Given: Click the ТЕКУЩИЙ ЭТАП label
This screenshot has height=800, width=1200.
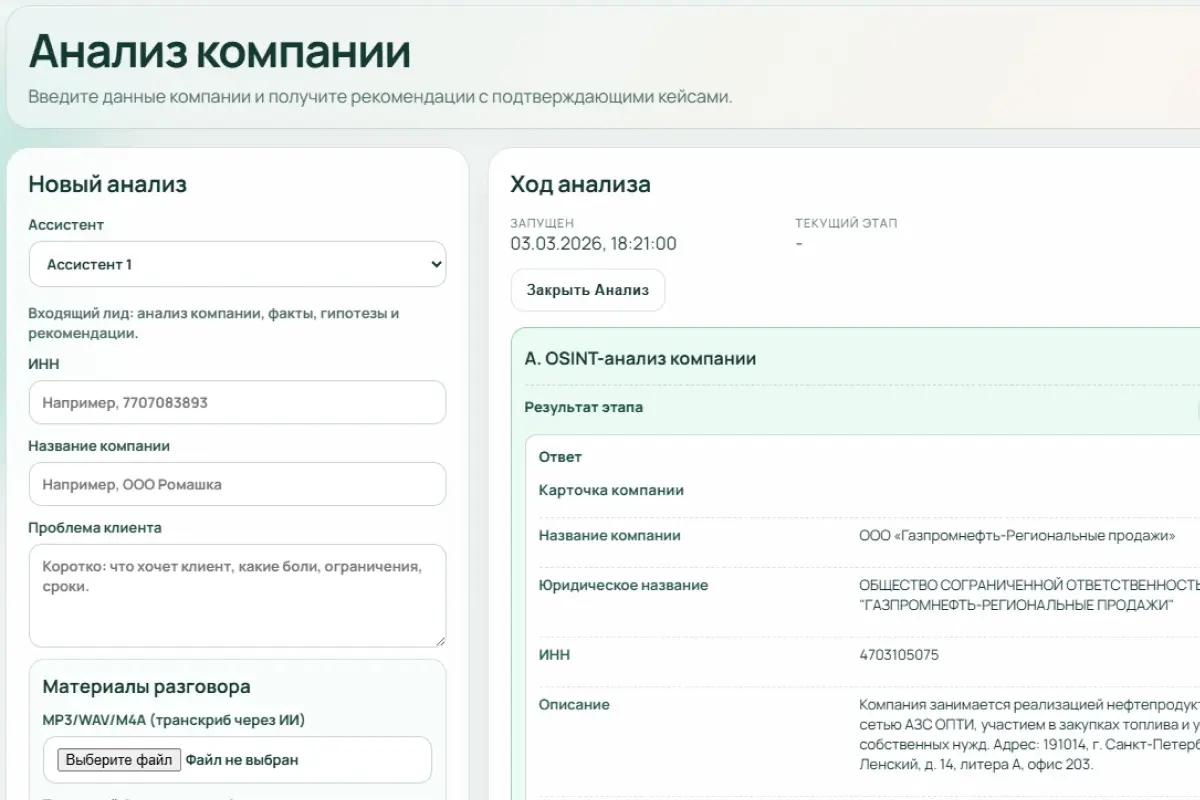Looking at the screenshot, I should click(846, 223).
